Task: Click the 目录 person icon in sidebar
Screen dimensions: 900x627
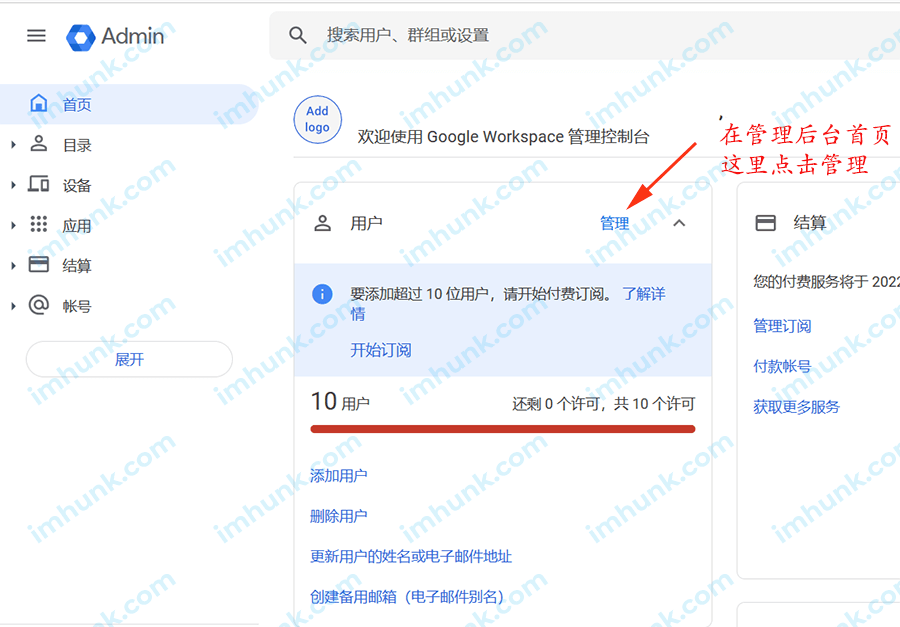Action: point(38,144)
